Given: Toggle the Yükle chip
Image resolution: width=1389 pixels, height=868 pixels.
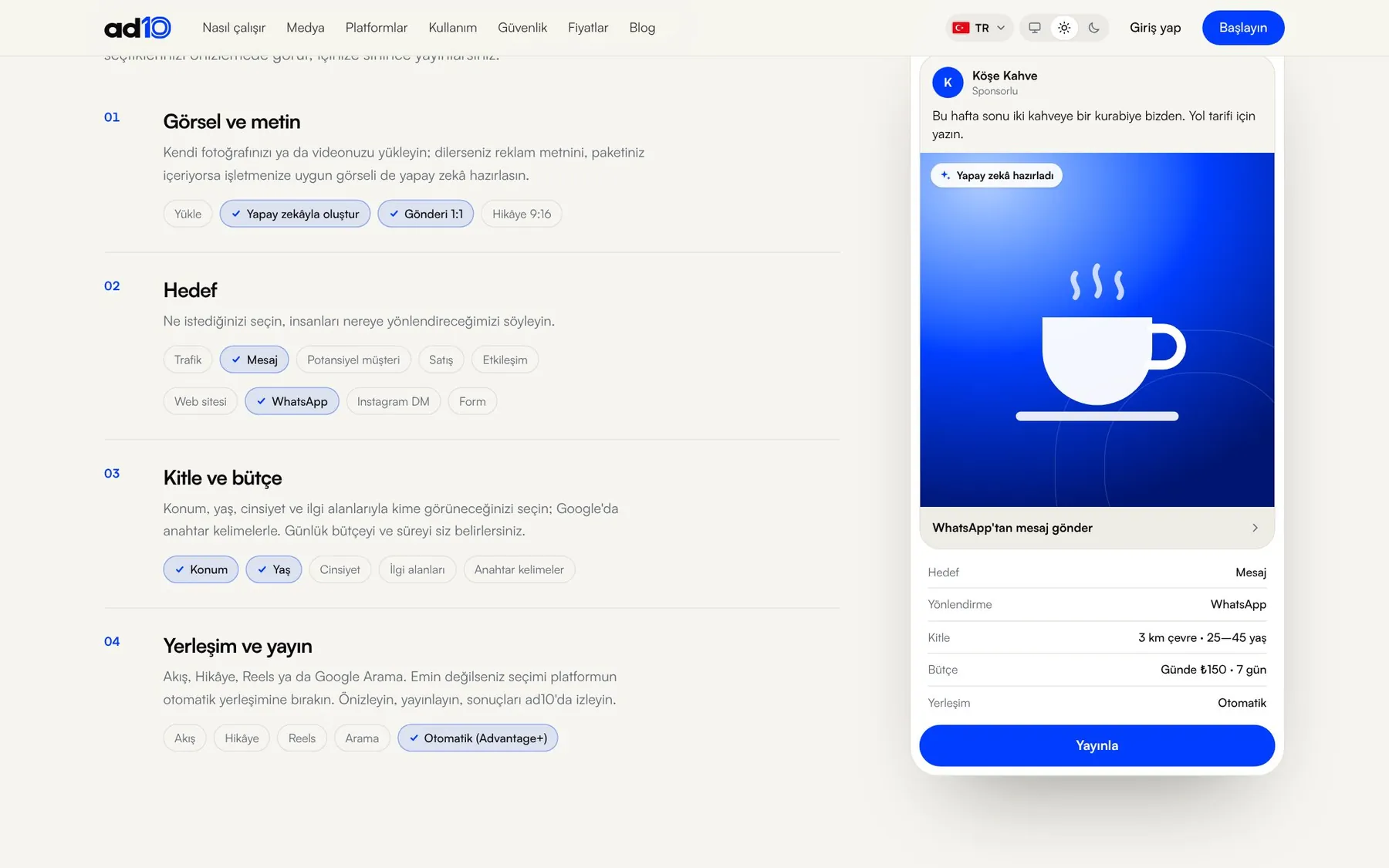Looking at the screenshot, I should tap(188, 214).
